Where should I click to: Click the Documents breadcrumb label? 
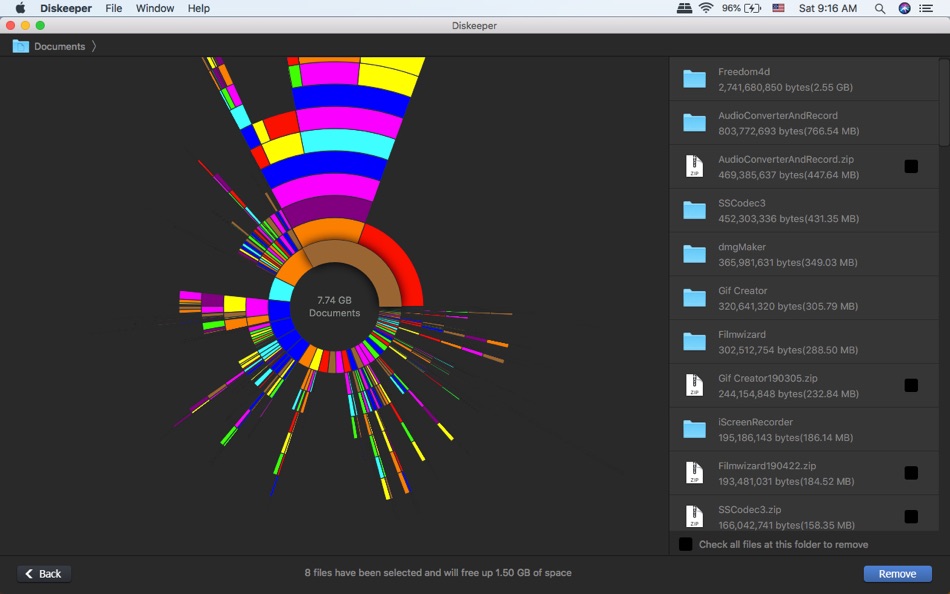(59, 46)
